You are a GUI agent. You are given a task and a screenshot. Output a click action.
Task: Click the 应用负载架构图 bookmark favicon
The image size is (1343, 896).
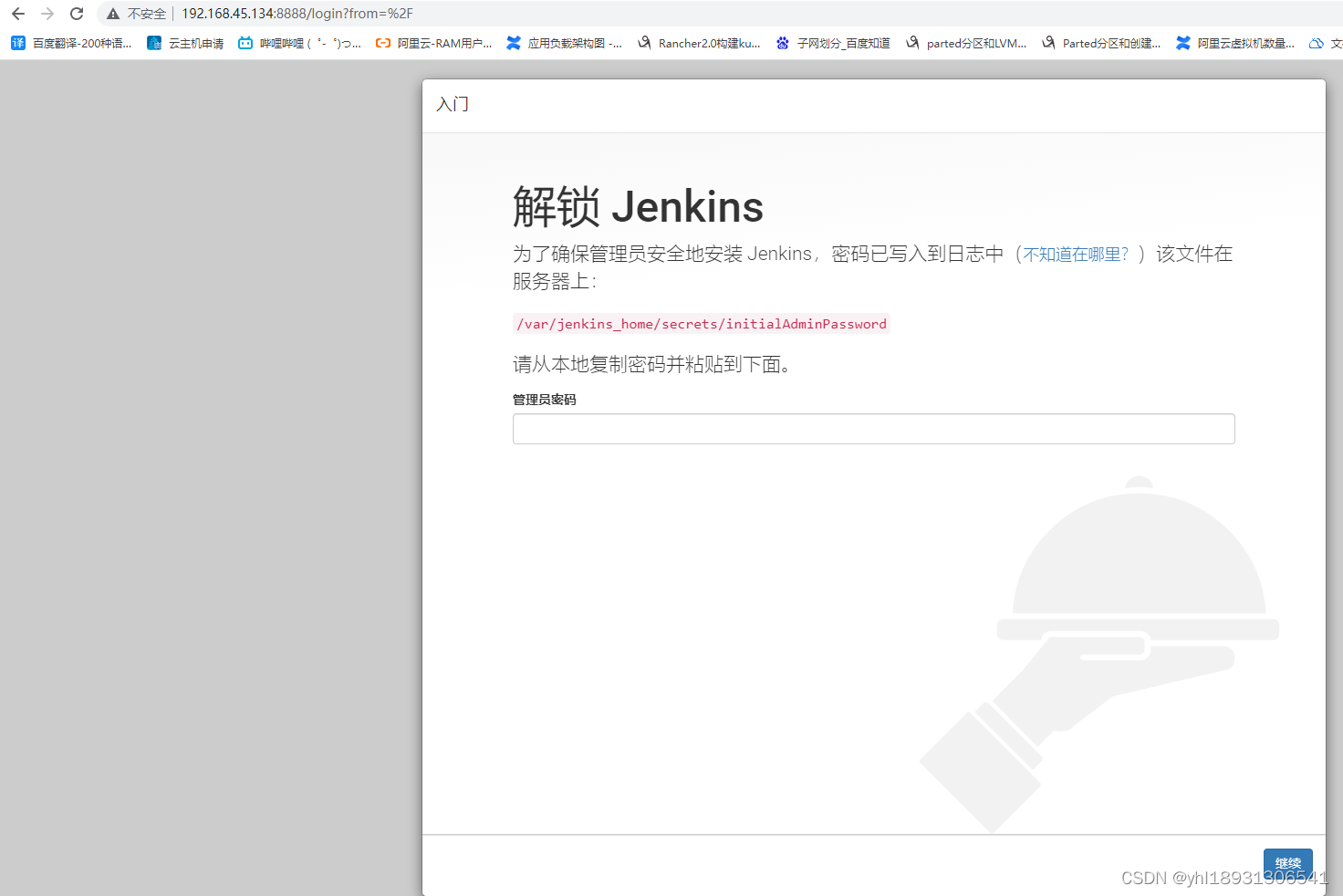514,43
